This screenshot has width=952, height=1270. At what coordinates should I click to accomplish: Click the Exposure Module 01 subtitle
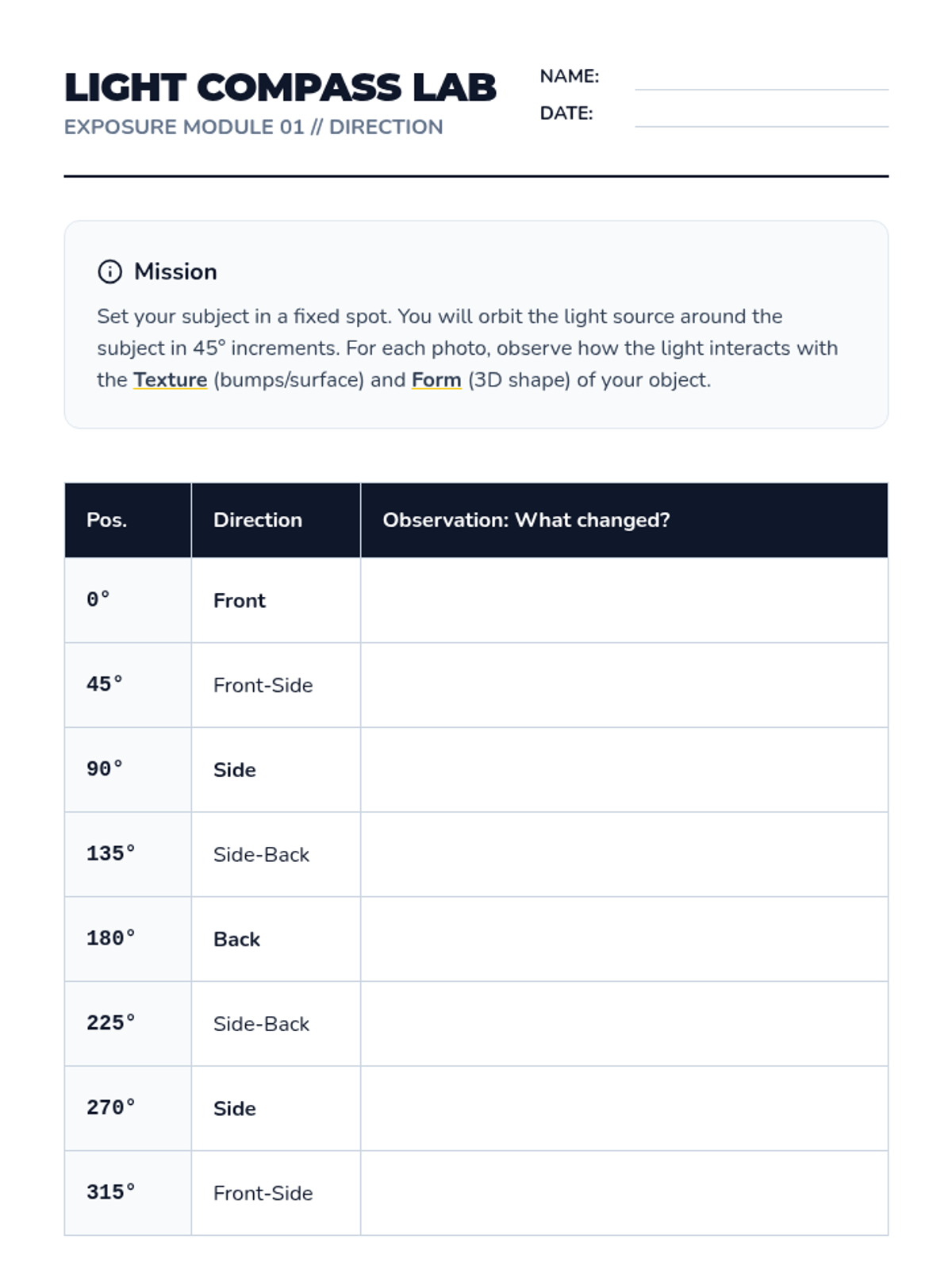coord(253,127)
